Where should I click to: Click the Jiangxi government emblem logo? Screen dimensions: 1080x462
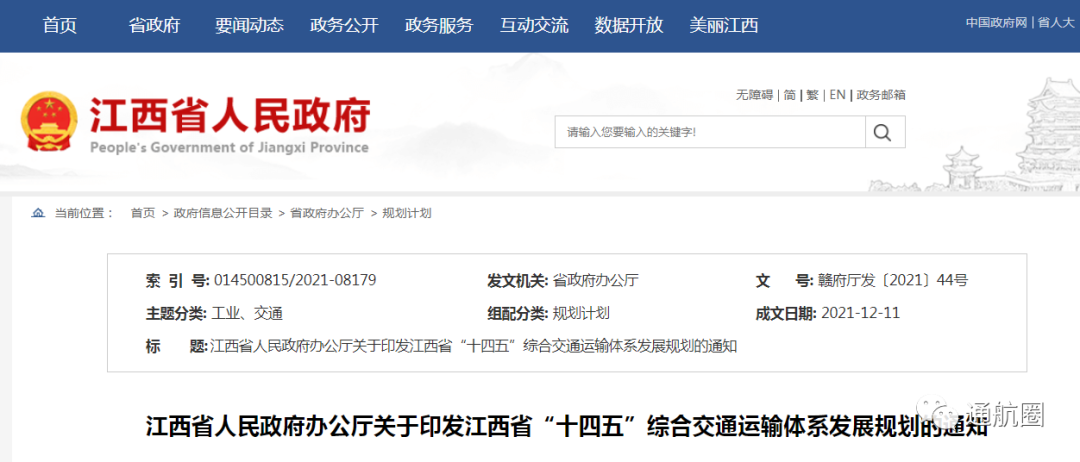tap(50, 121)
